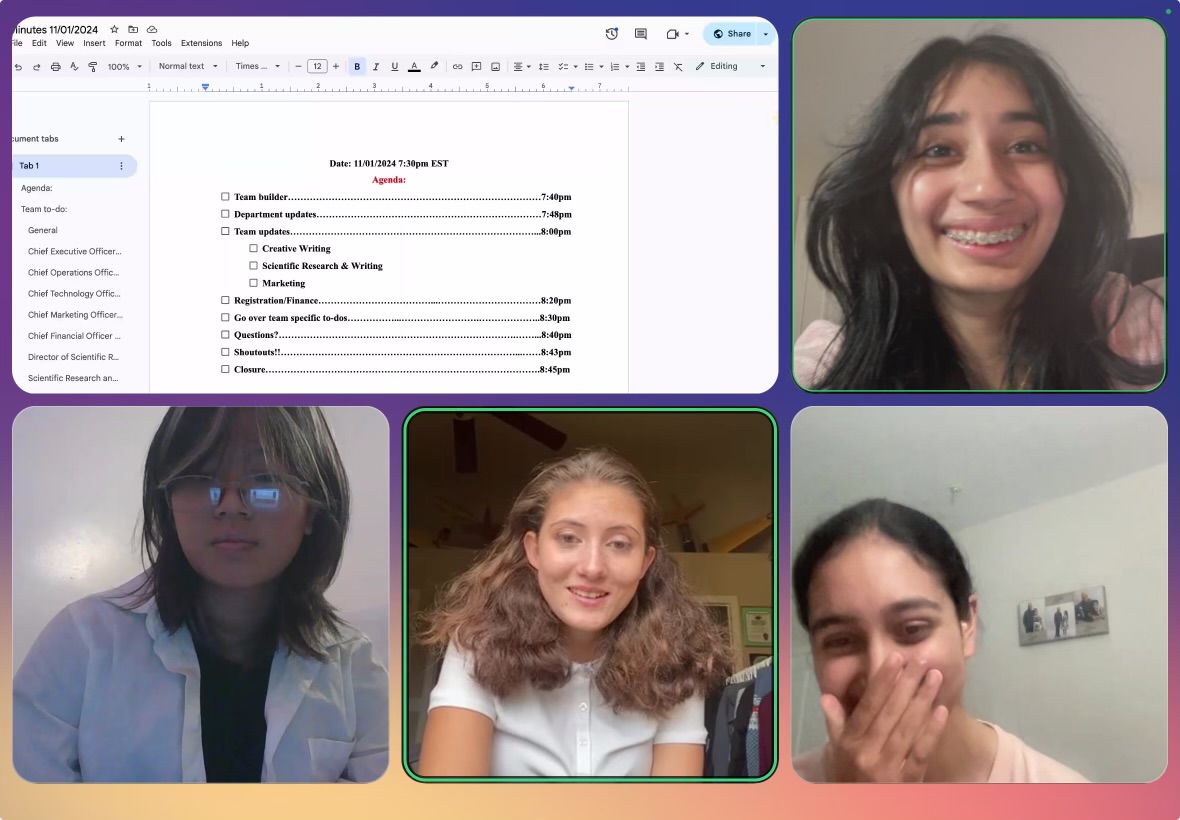Click the insert link icon
1180x820 pixels.
pyautogui.click(x=457, y=67)
